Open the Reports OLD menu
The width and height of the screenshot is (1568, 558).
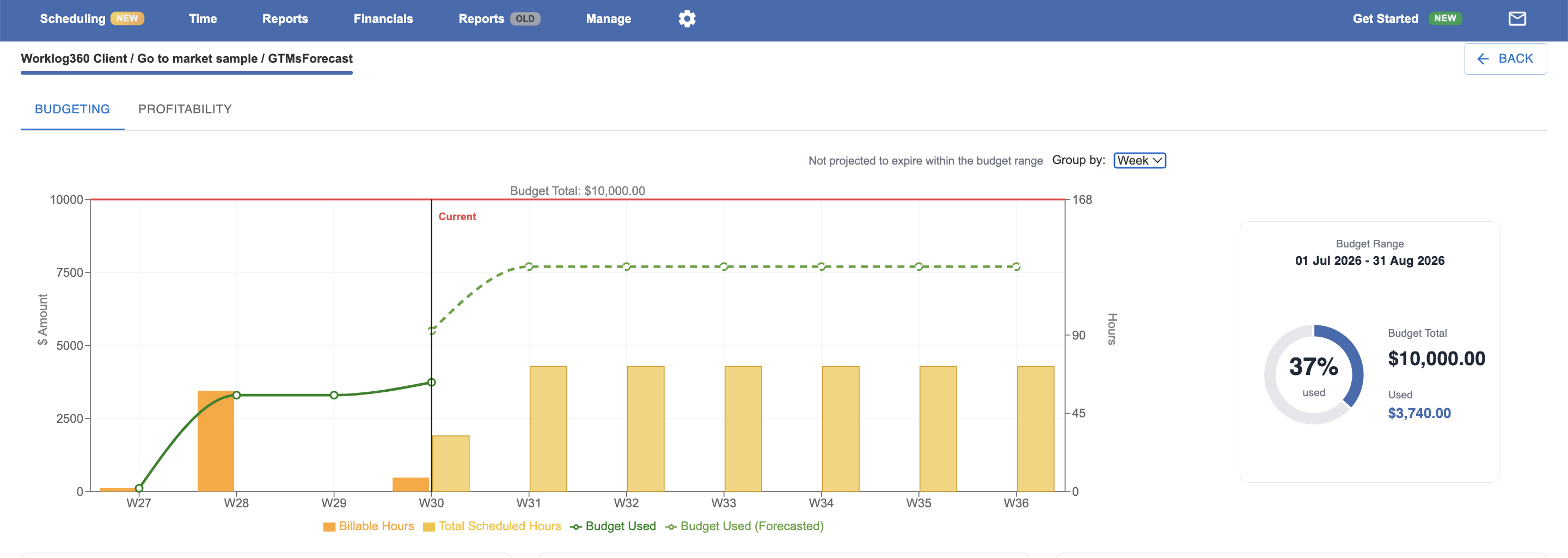[499, 19]
